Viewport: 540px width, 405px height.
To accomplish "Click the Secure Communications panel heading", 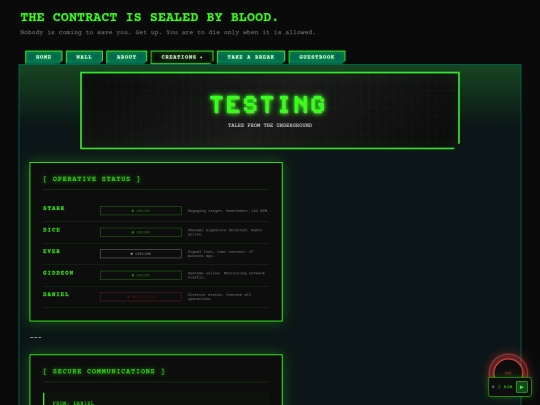I will coord(104,371).
